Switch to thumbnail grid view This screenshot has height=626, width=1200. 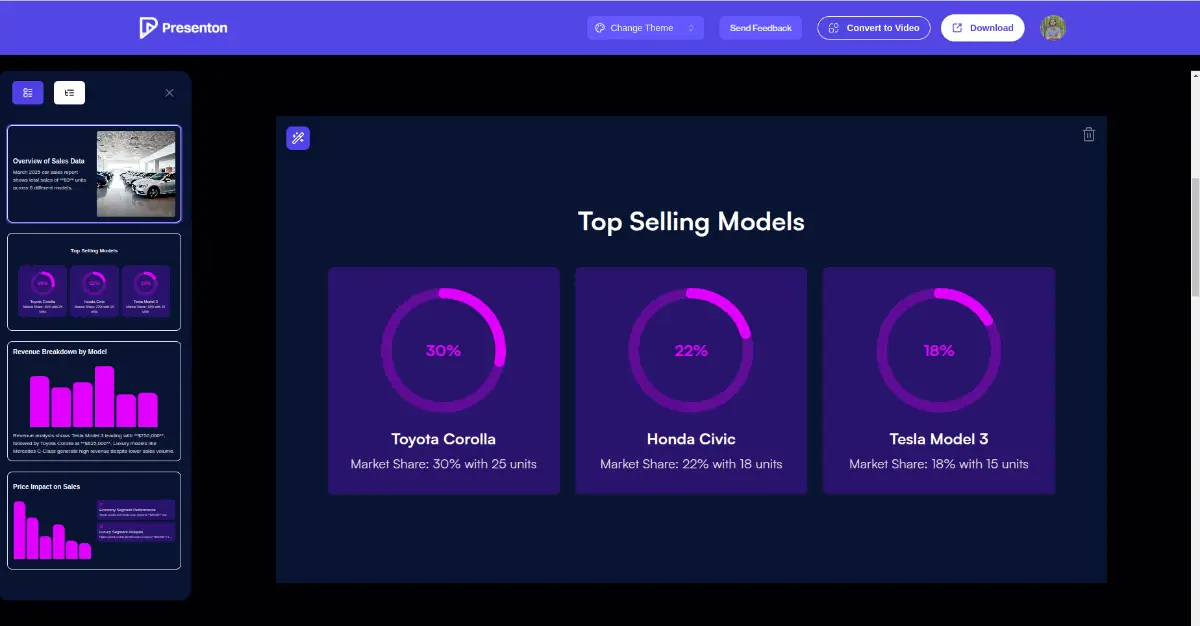pyautogui.click(x=28, y=93)
